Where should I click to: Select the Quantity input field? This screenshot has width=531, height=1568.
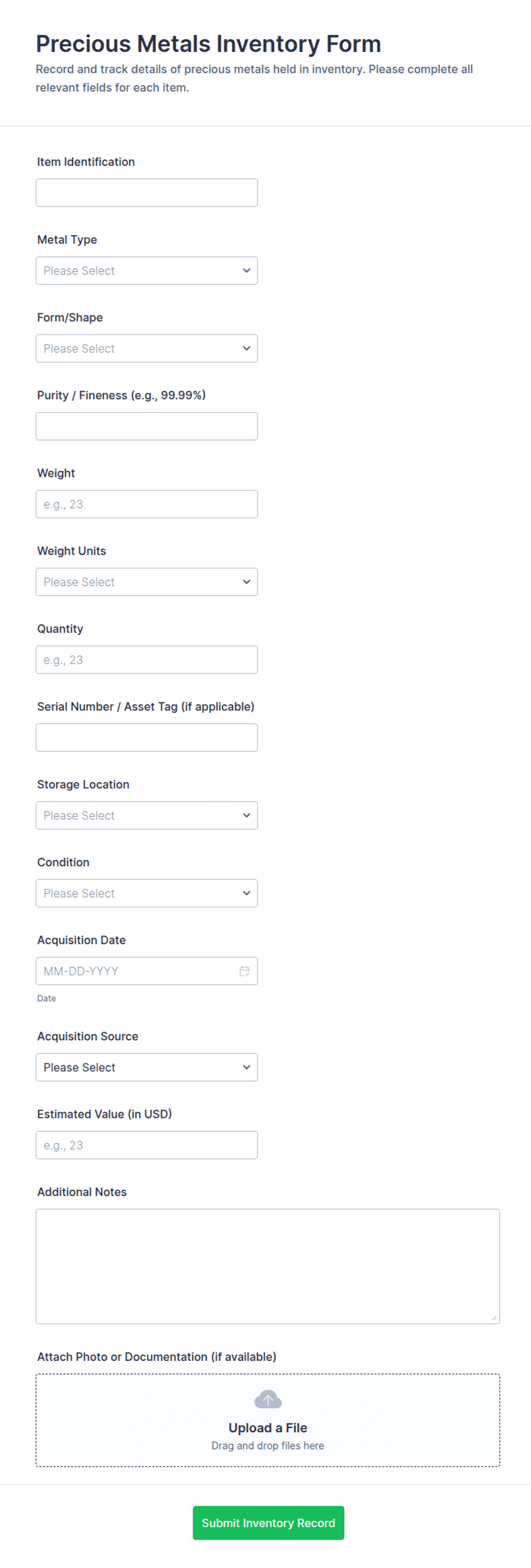pyautogui.click(x=146, y=660)
